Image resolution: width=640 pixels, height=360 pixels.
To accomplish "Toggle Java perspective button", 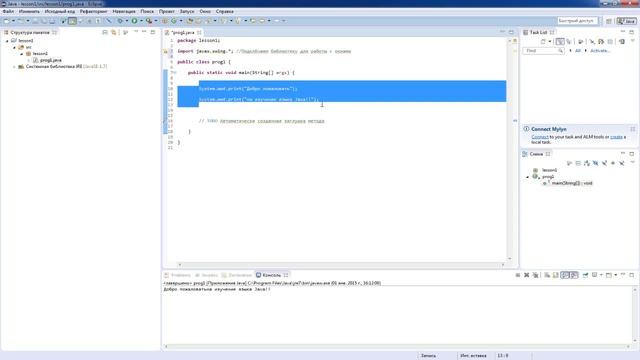I will coord(627,21).
